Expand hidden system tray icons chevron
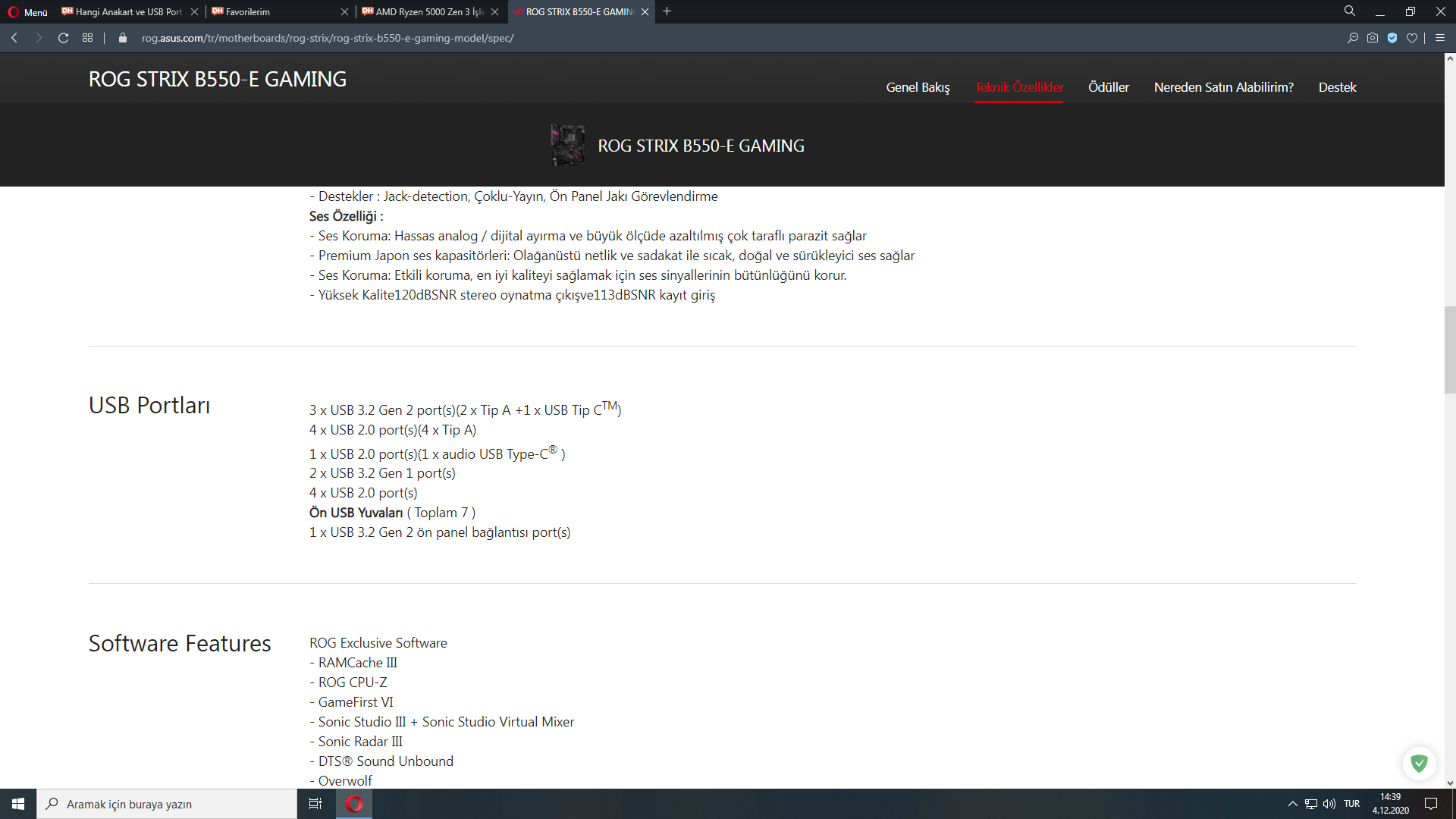1456x819 pixels. tap(1292, 804)
